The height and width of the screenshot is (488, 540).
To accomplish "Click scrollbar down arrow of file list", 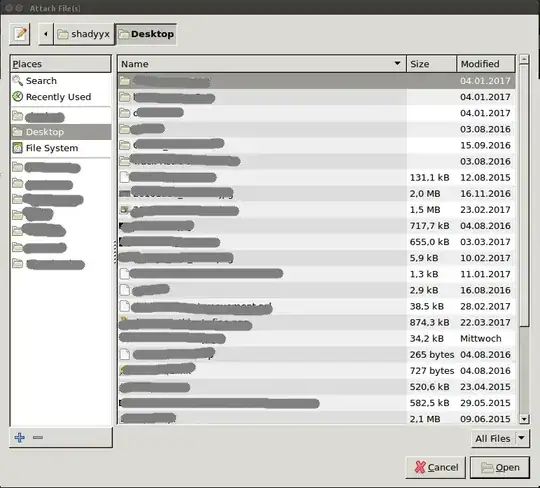I will (524, 419).
